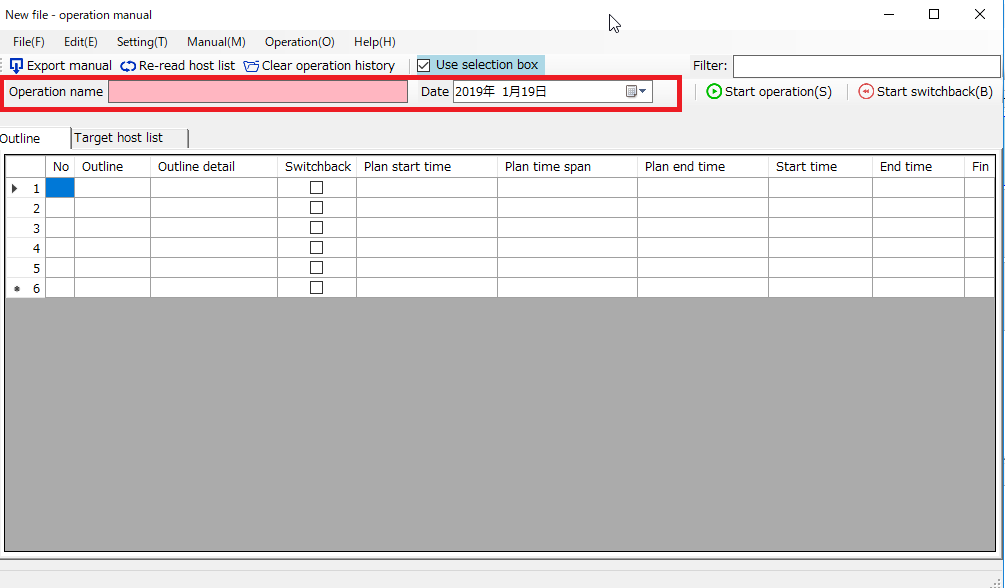This screenshot has width=1005, height=588.
Task: Open the Operation(O) menu
Action: tap(299, 42)
